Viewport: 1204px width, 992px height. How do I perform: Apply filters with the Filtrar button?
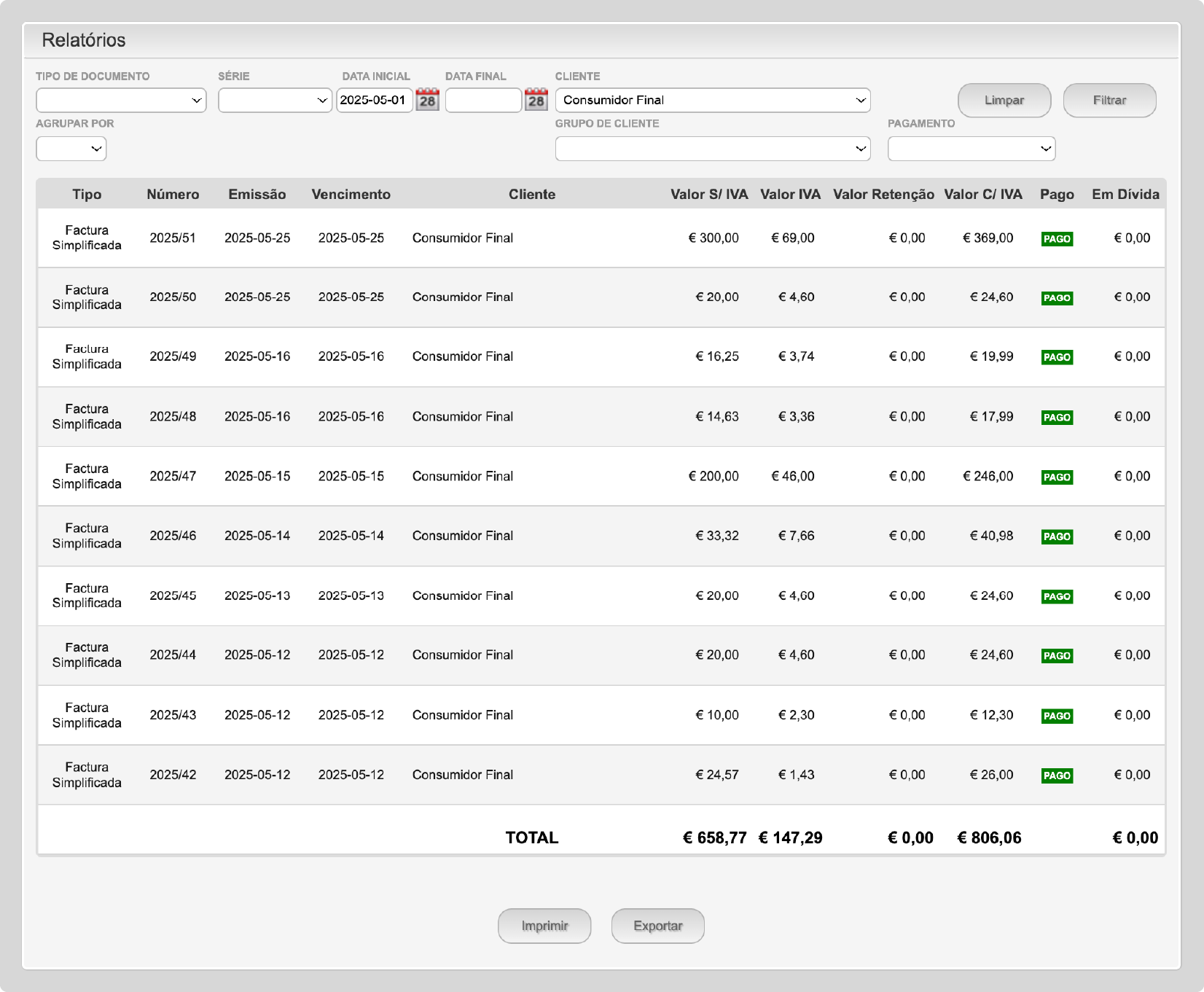click(x=1109, y=101)
